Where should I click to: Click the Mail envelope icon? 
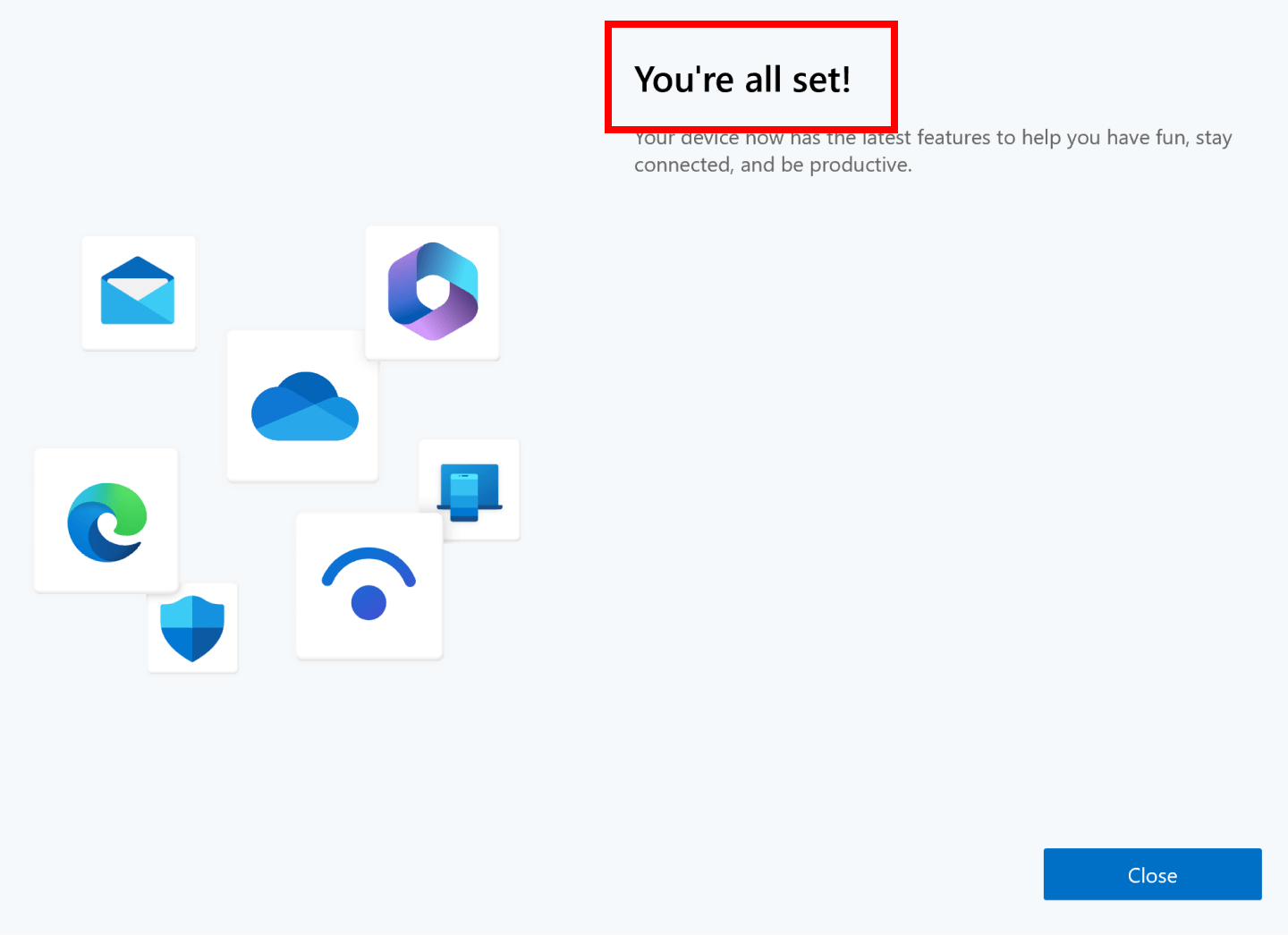click(138, 291)
